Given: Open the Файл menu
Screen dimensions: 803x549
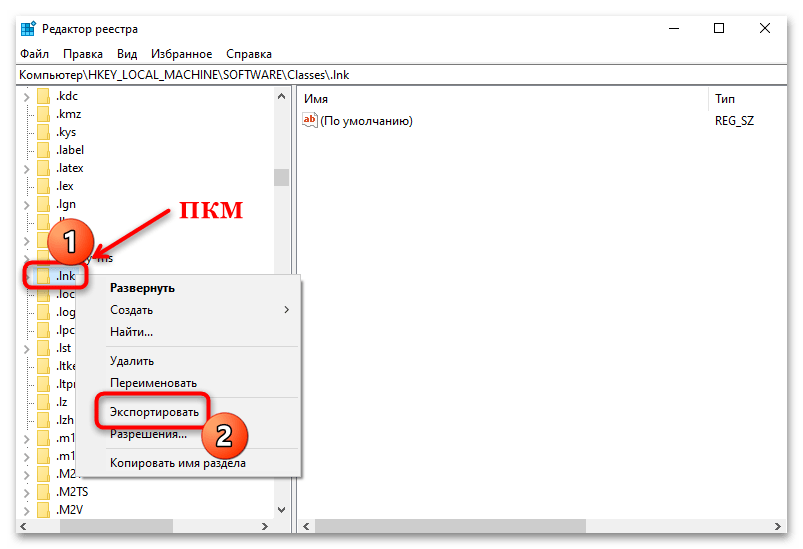Looking at the screenshot, I should 33,53.
